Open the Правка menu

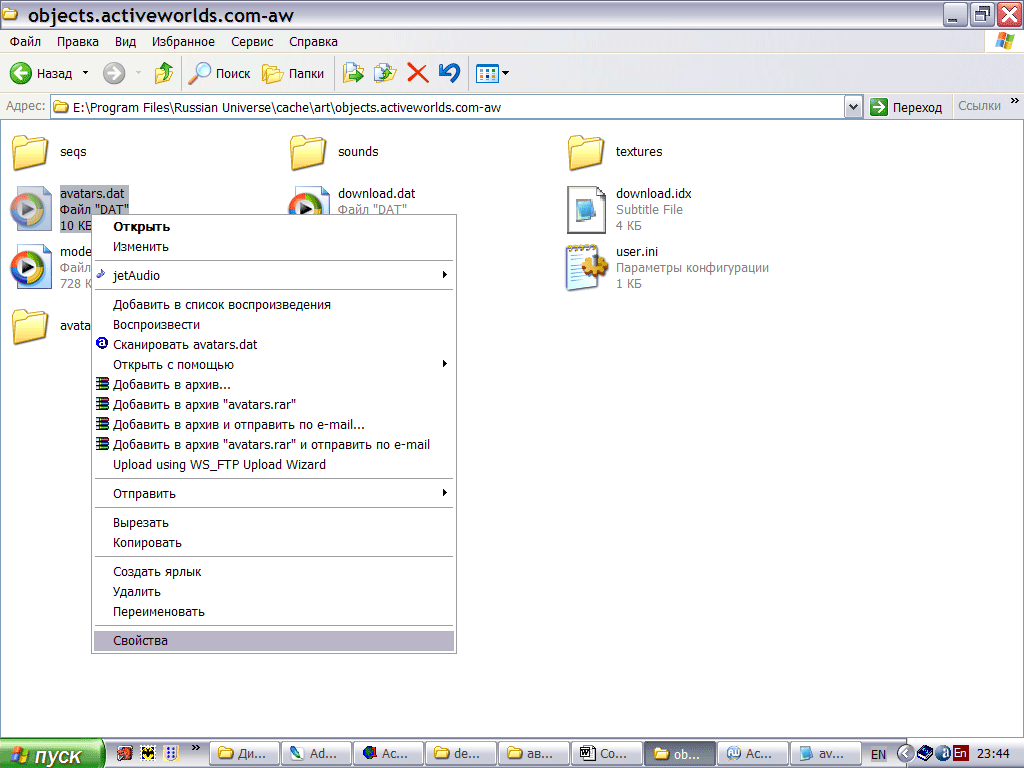pos(78,42)
